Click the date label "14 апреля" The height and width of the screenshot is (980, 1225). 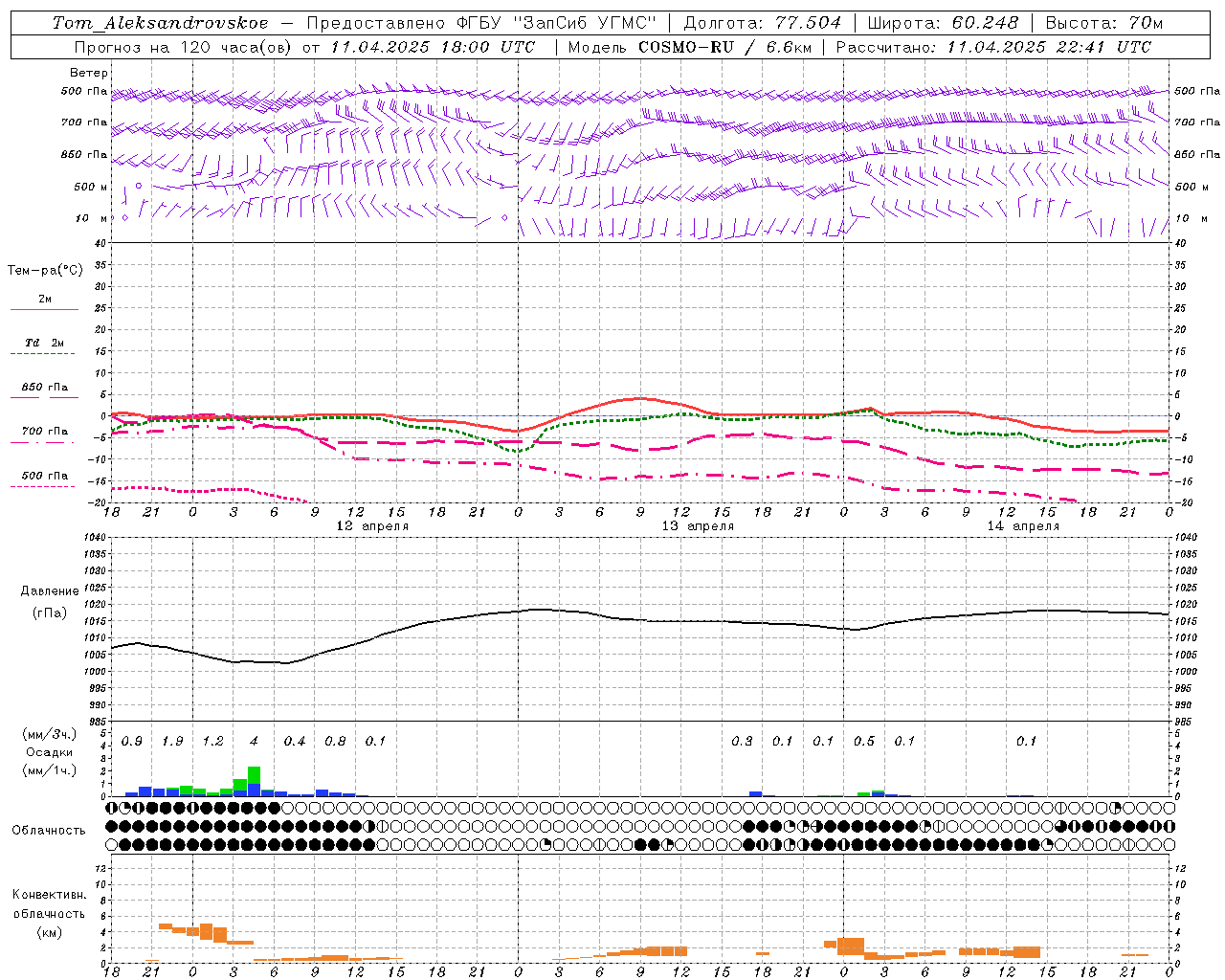[x=1023, y=526]
